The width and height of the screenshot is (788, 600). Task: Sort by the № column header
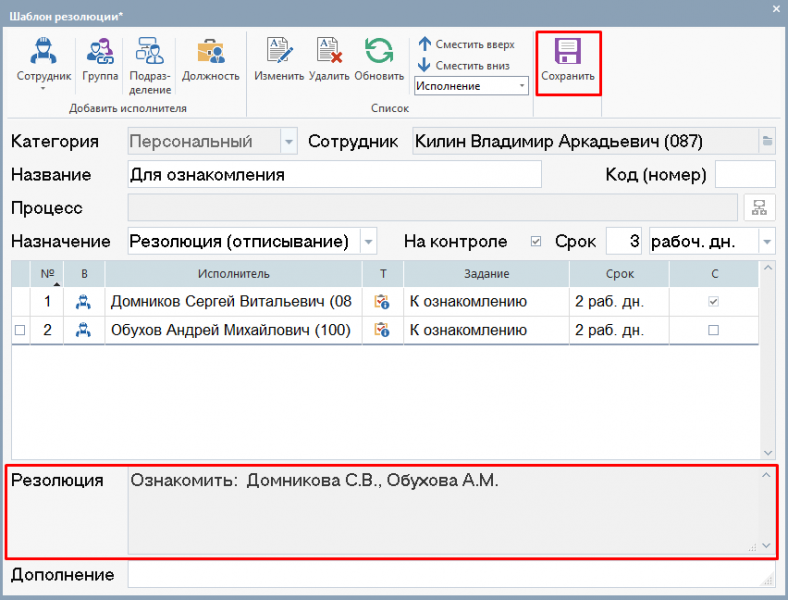tap(47, 274)
